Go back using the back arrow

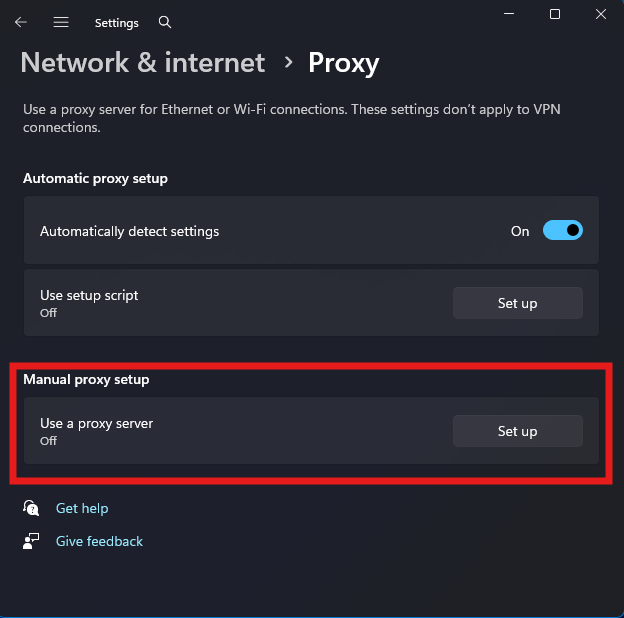pos(21,22)
